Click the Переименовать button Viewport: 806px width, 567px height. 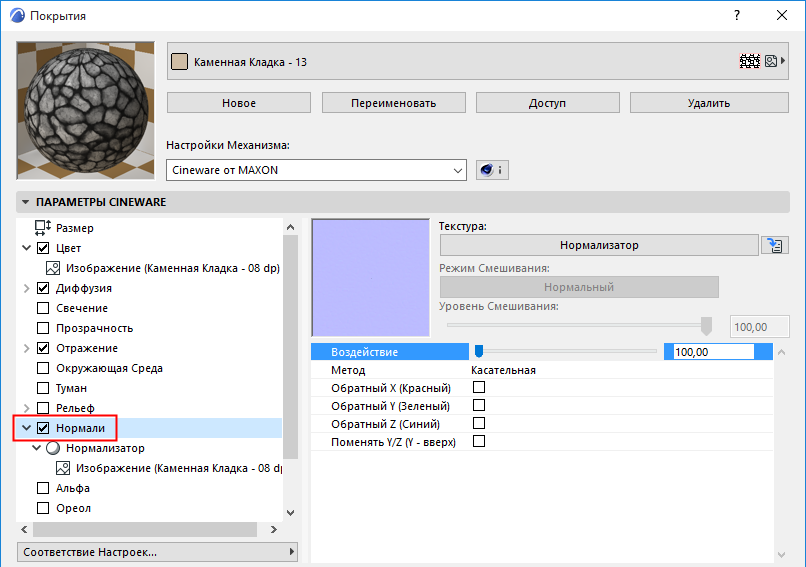coord(394,103)
